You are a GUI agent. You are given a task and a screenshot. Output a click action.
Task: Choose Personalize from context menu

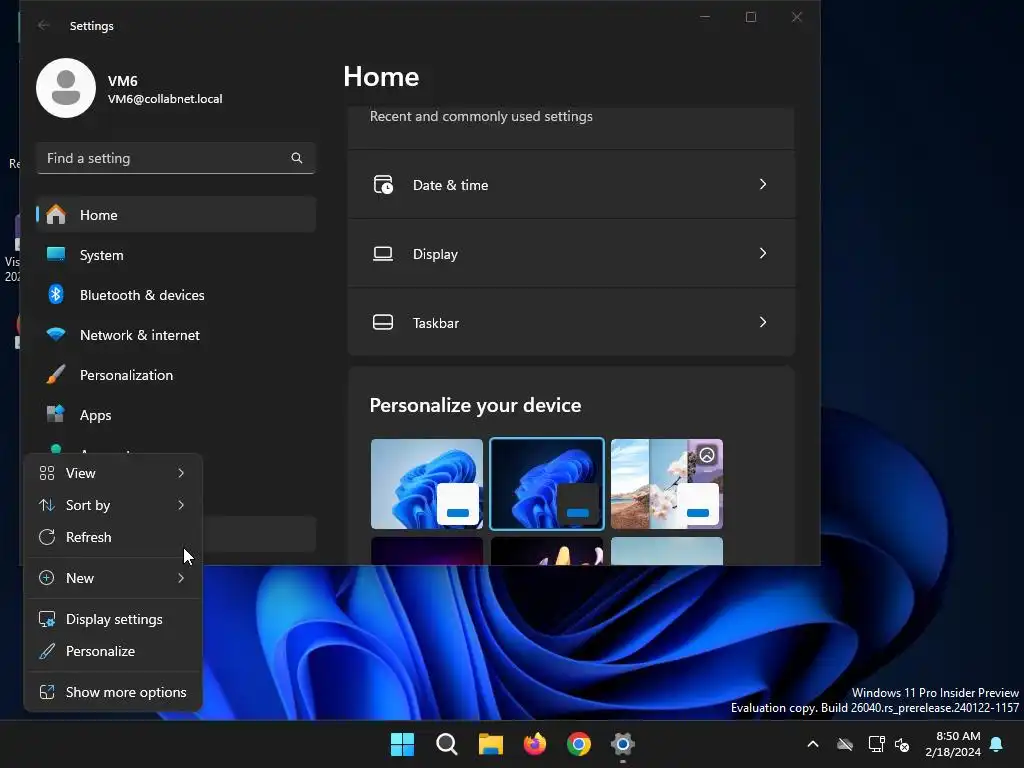(112, 651)
